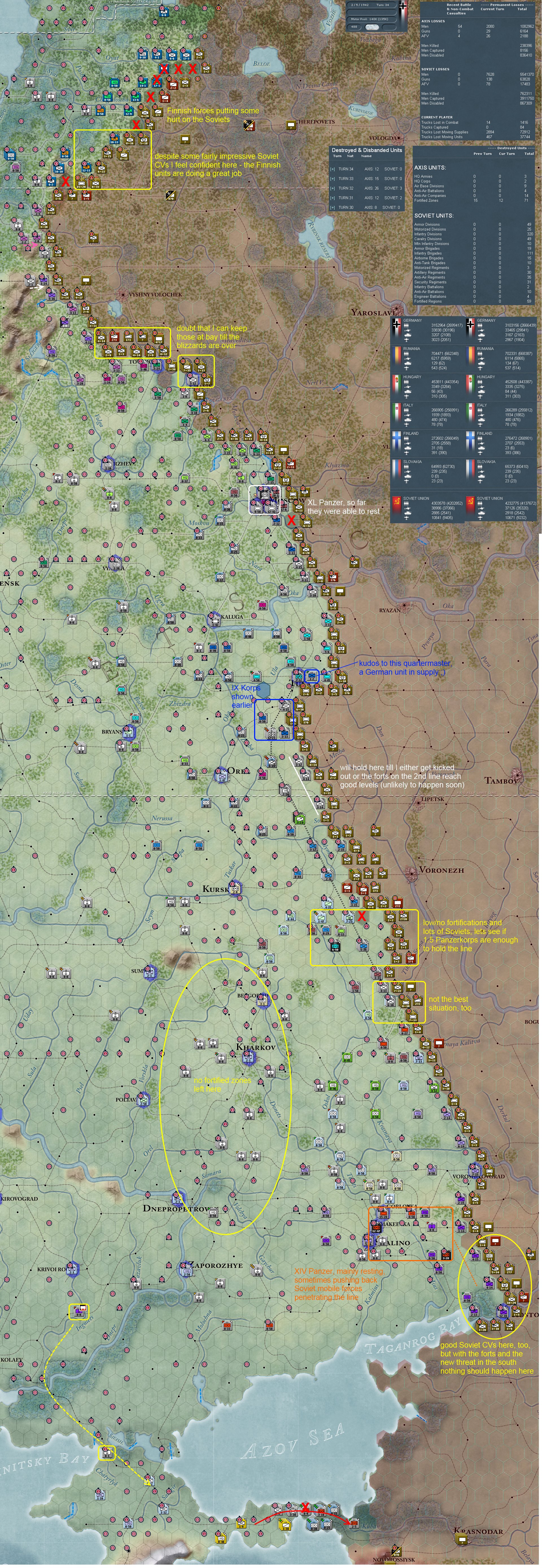Expand the TURN 33 destroyed units row

tap(333, 178)
